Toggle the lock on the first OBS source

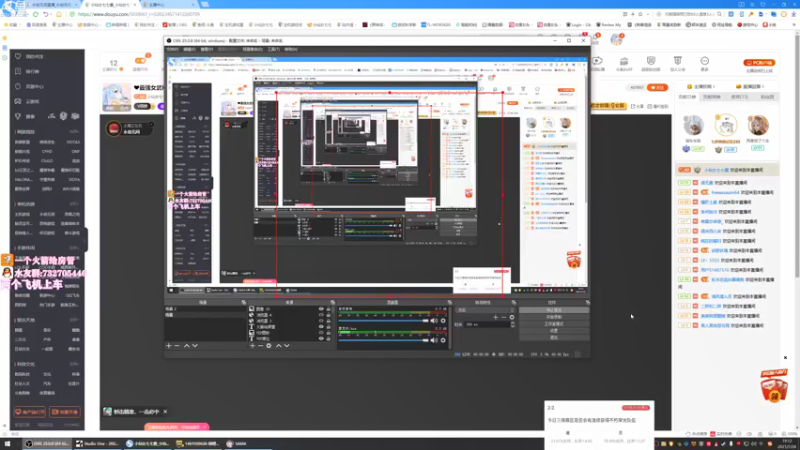coord(329,309)
